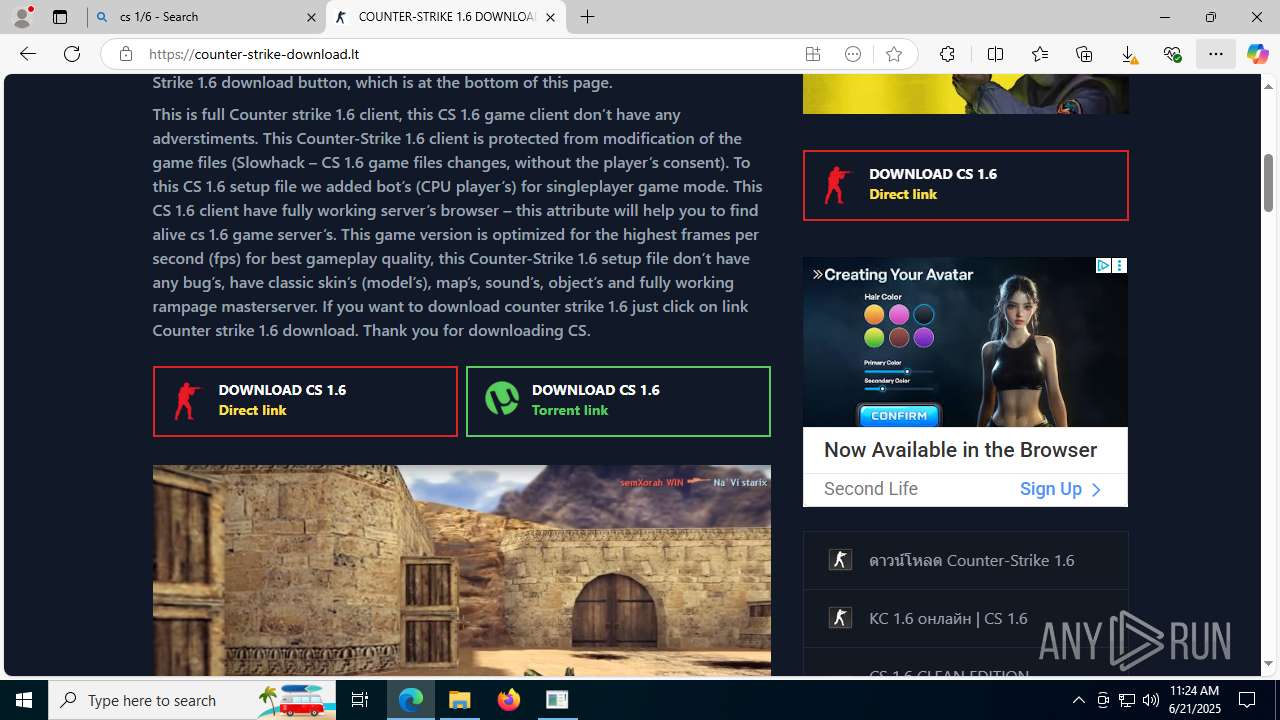The height and width of the screenshot is (720, 1280).
Task: Open the browser profile icon
Action: pos(22,17)
